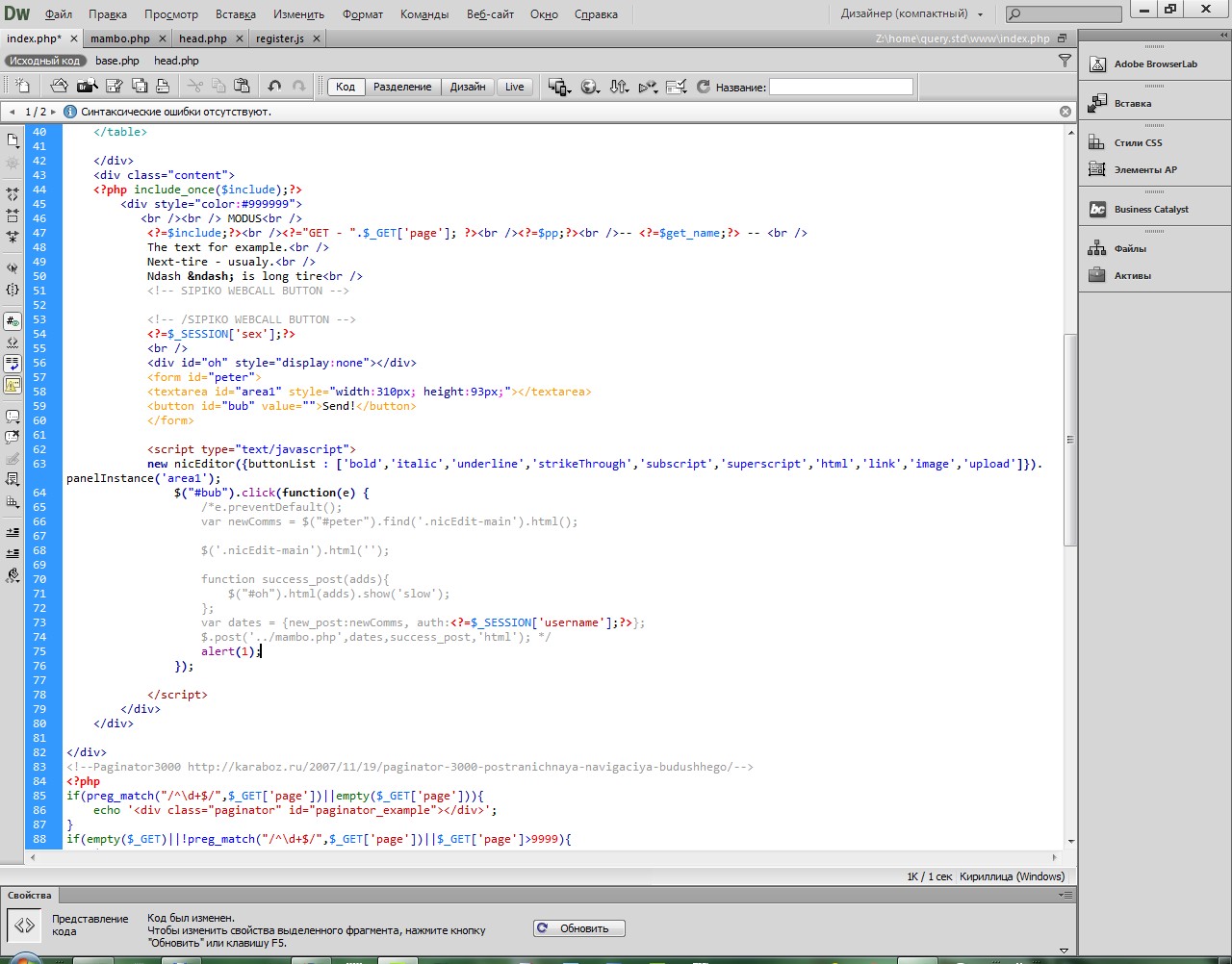Click the Refresh icon beside Название
This screenshot has height=964, width=1232.
pos(704,87)
